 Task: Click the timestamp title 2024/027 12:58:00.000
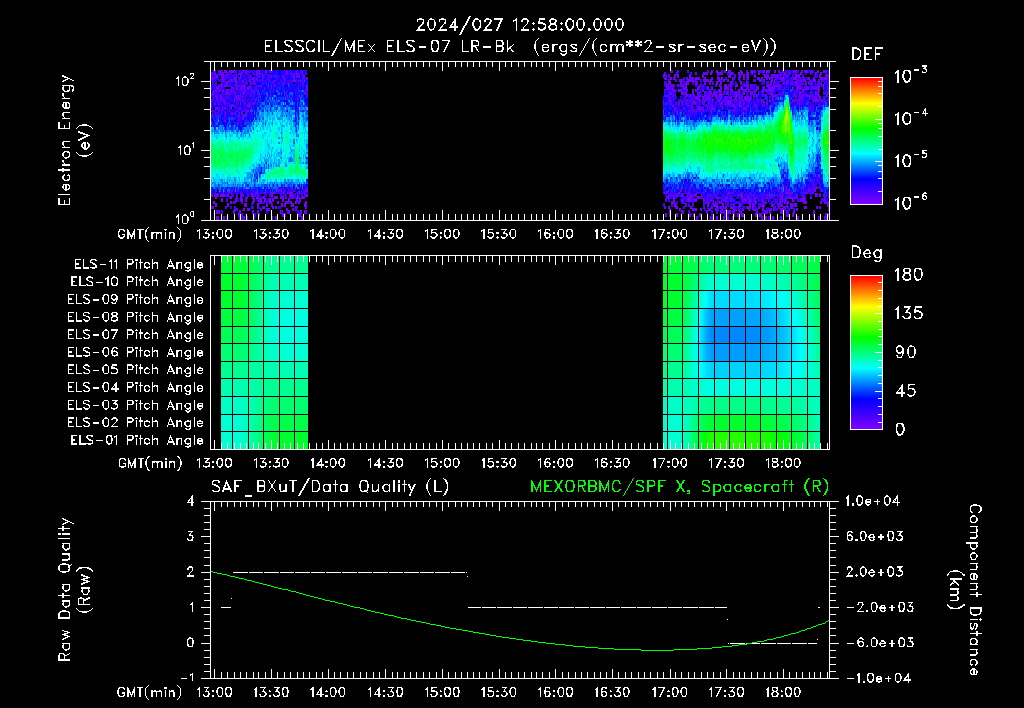point(520,25)
